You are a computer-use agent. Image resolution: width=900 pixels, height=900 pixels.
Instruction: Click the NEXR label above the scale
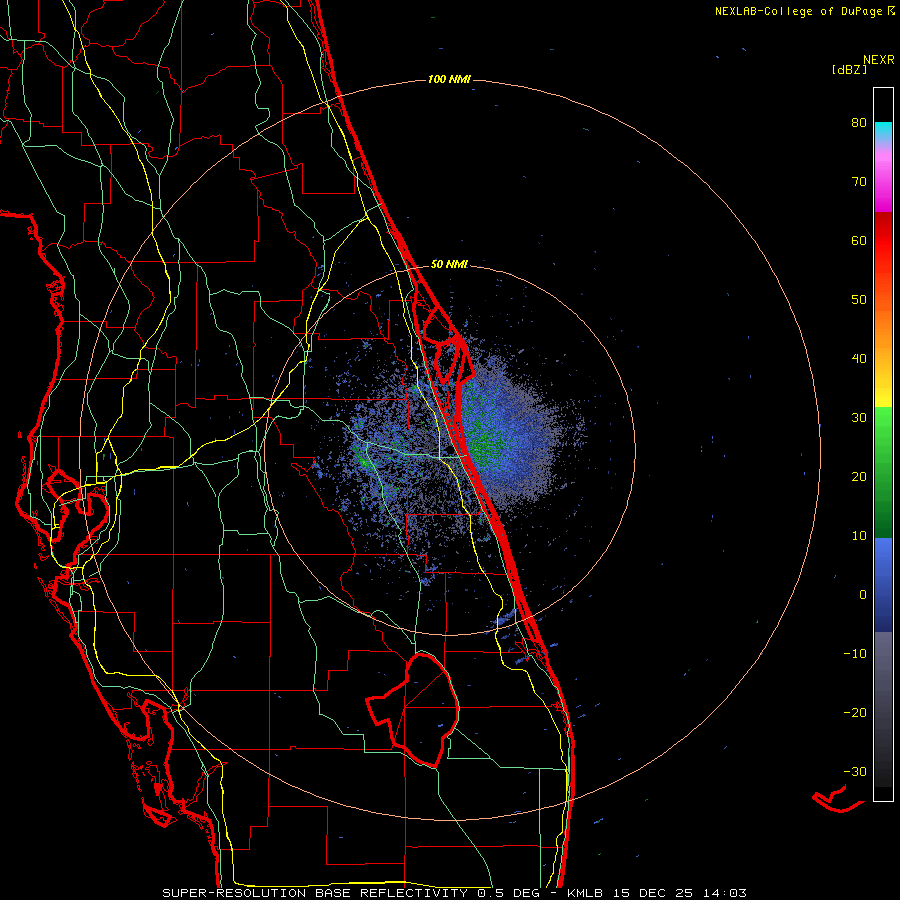point(879,60)
